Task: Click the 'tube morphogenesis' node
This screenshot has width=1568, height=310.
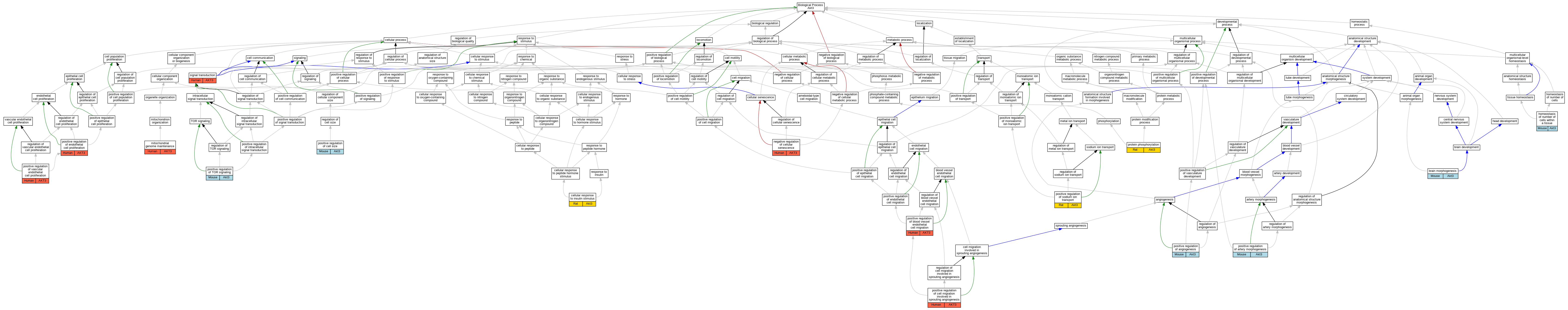Action: (x=1299, y=97)
